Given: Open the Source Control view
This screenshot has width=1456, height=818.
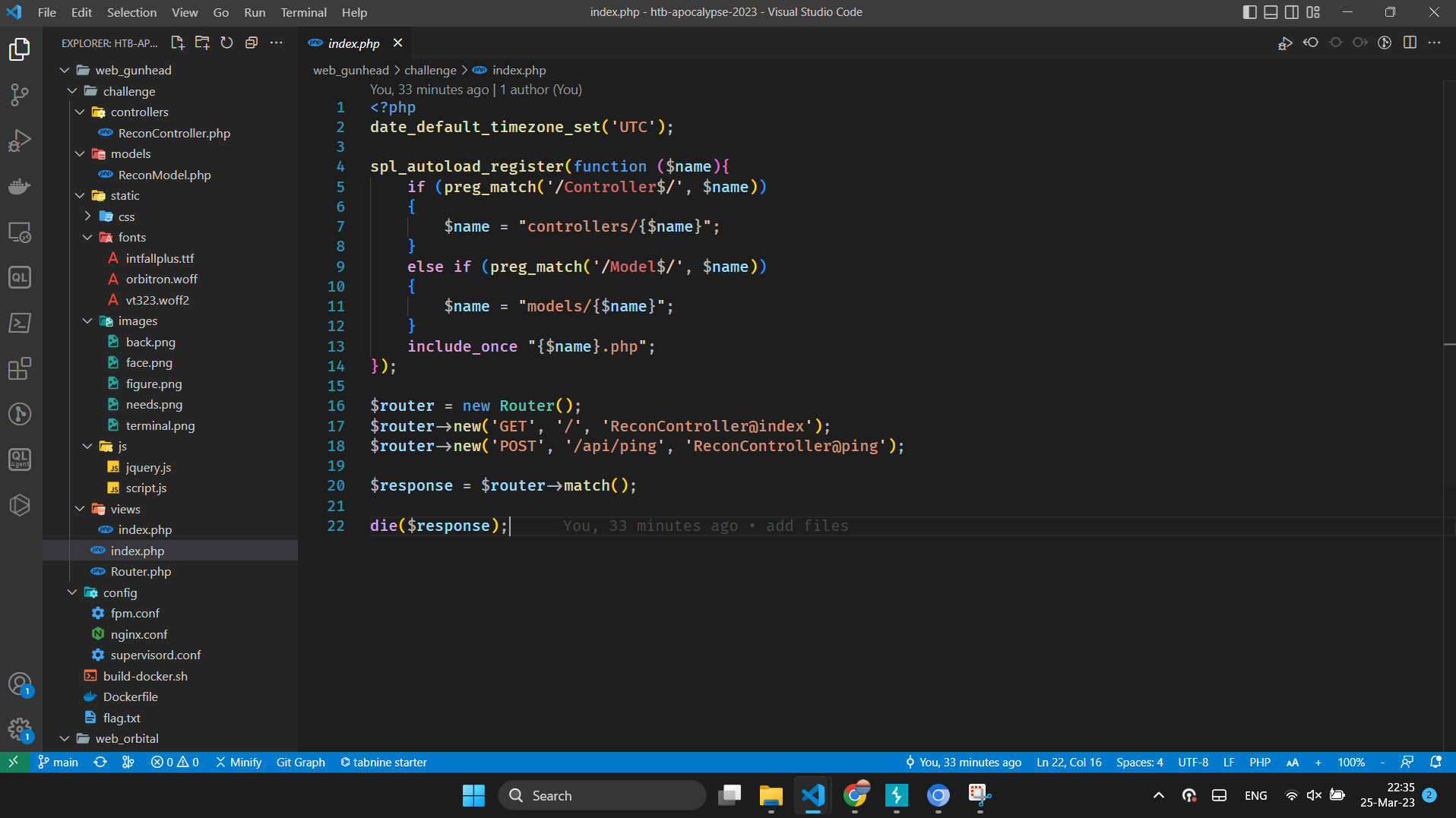Looking at the screenshot, I should pos(20,95).
